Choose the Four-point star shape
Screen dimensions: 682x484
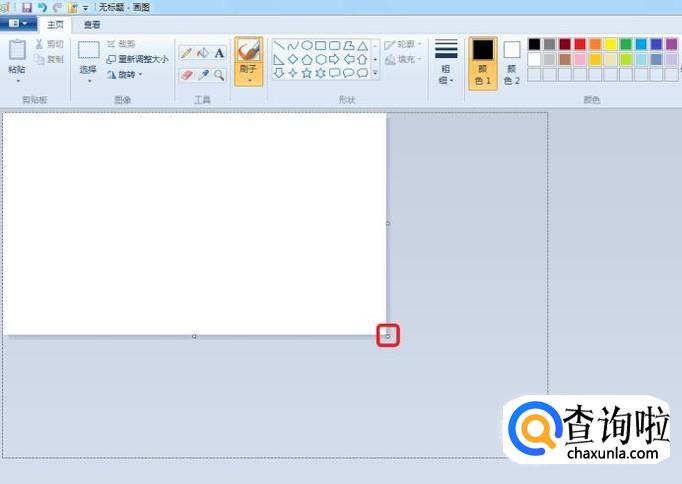[x=293, y=73]
